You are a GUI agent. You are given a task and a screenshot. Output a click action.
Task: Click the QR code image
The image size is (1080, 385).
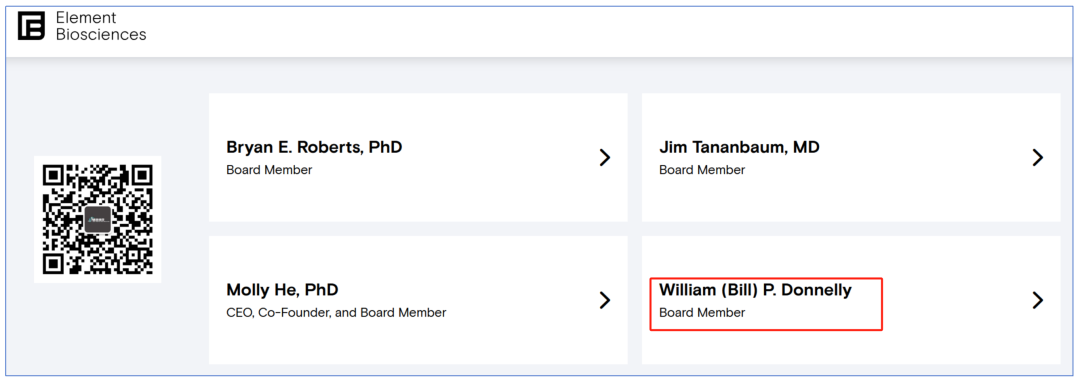click(x=98, y=219)
